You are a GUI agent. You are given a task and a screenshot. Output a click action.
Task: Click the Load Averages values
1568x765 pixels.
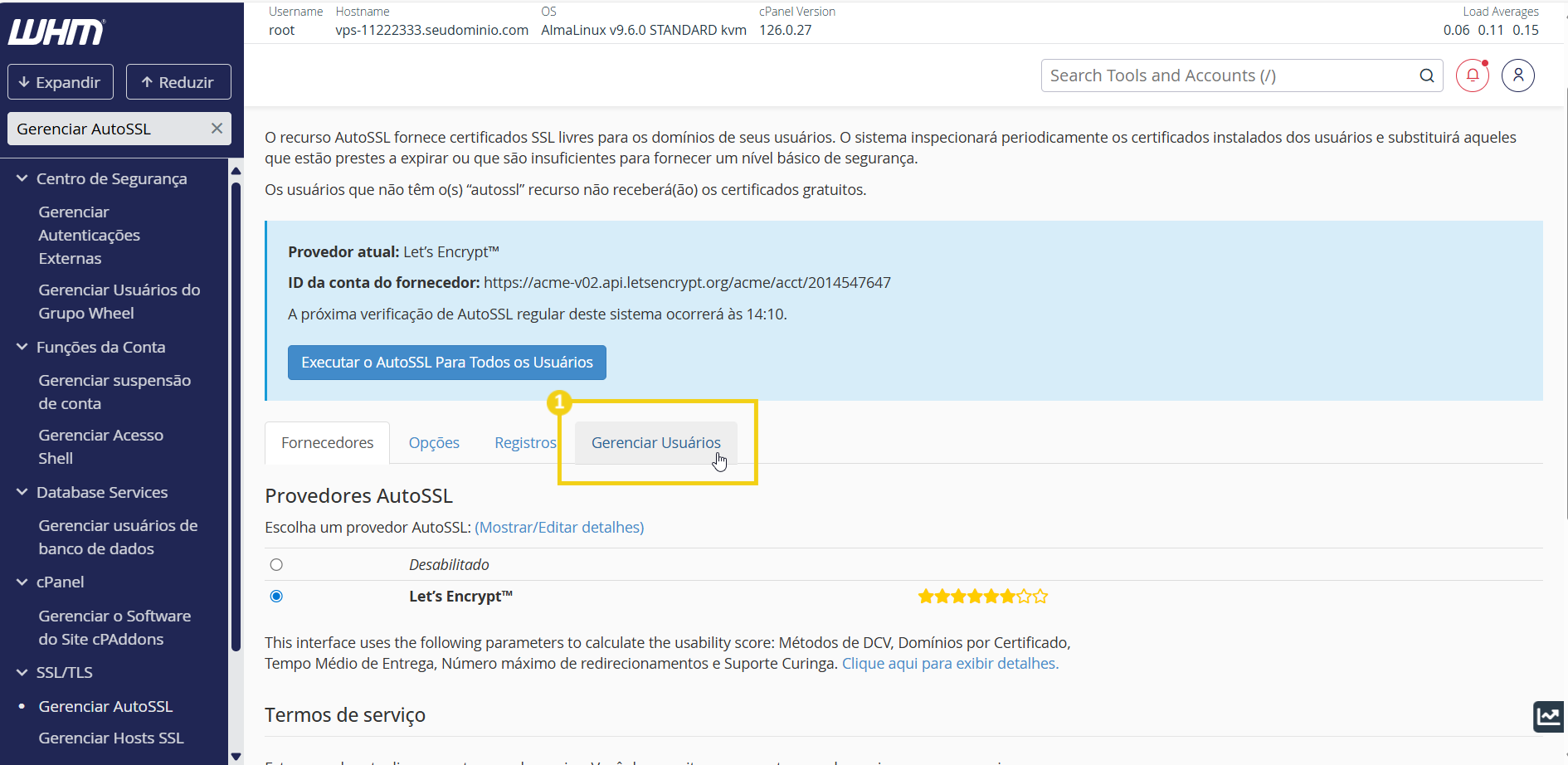coord(1491,30)
